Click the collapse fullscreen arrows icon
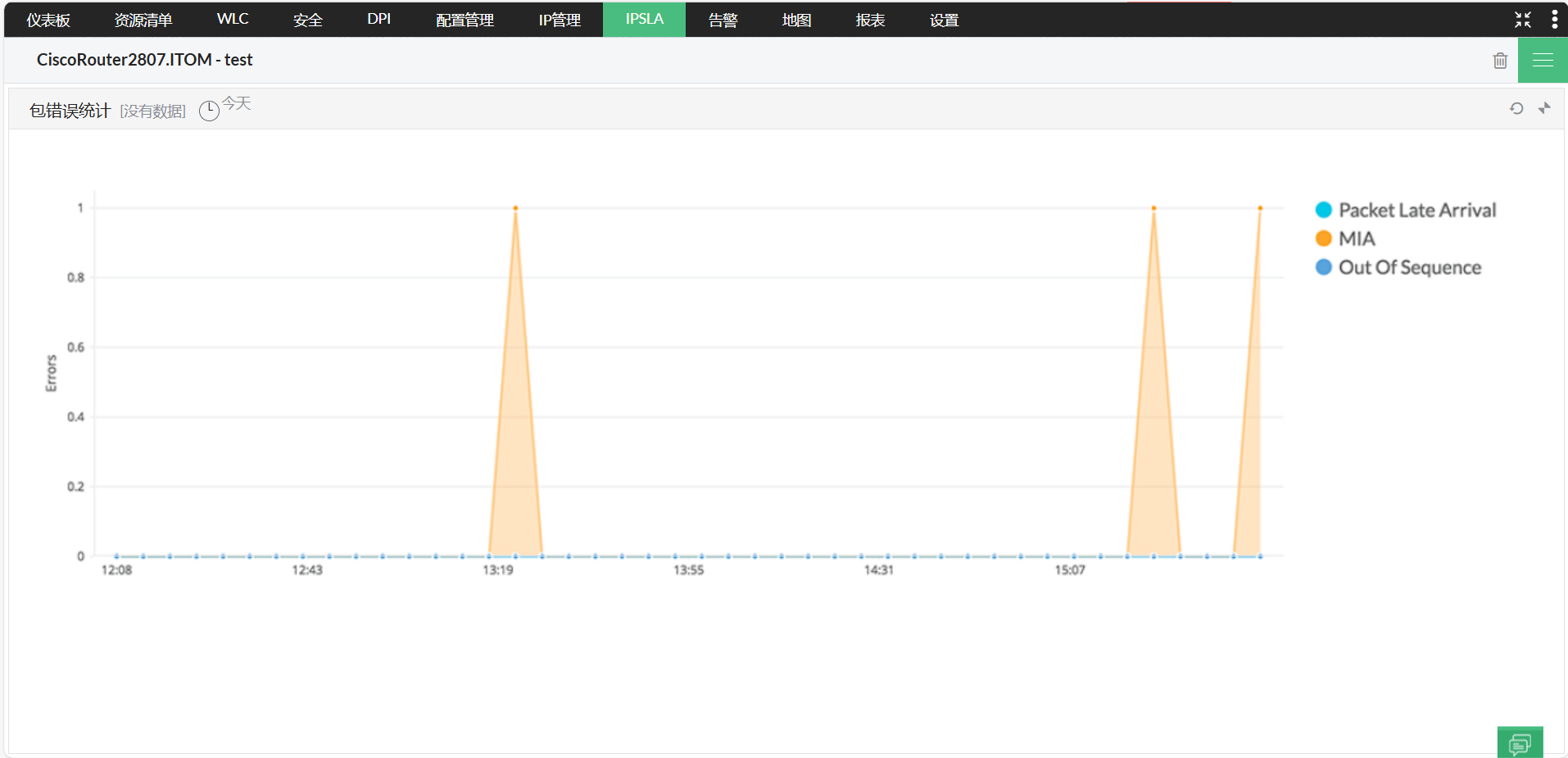The image size is (1568, 758). 1523,20
